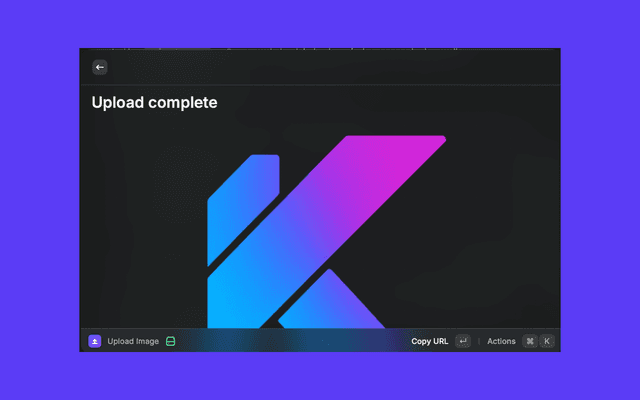640x400 pixels.
Task: Open the Actions menu
Action: click(501, 341)
